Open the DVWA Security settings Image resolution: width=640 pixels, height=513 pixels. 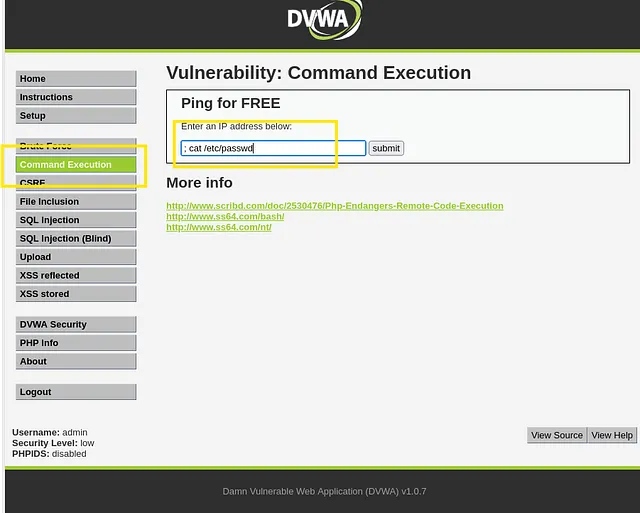point(76,324)
